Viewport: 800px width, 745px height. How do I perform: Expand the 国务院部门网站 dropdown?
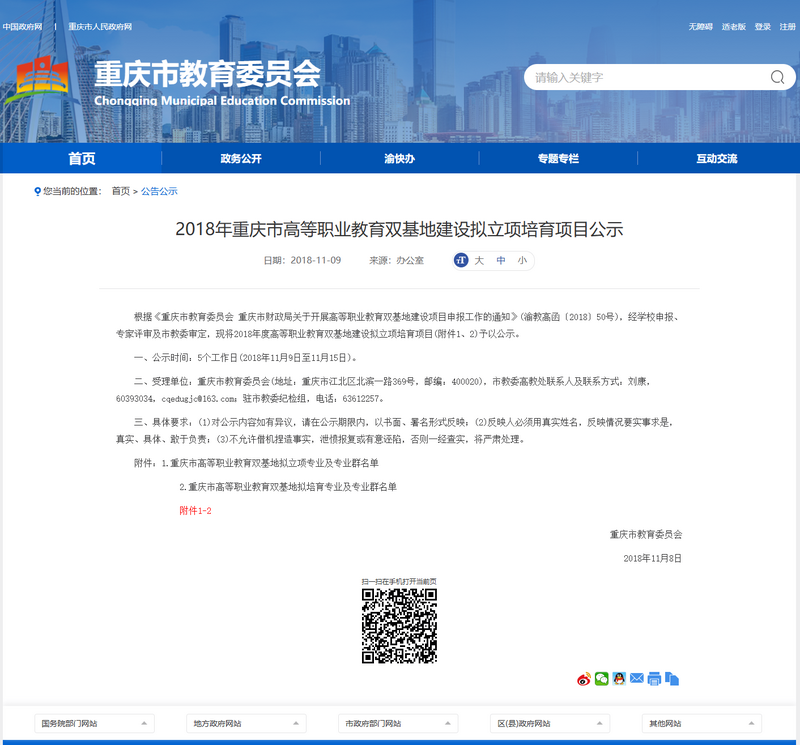click(x=94, y=723)
